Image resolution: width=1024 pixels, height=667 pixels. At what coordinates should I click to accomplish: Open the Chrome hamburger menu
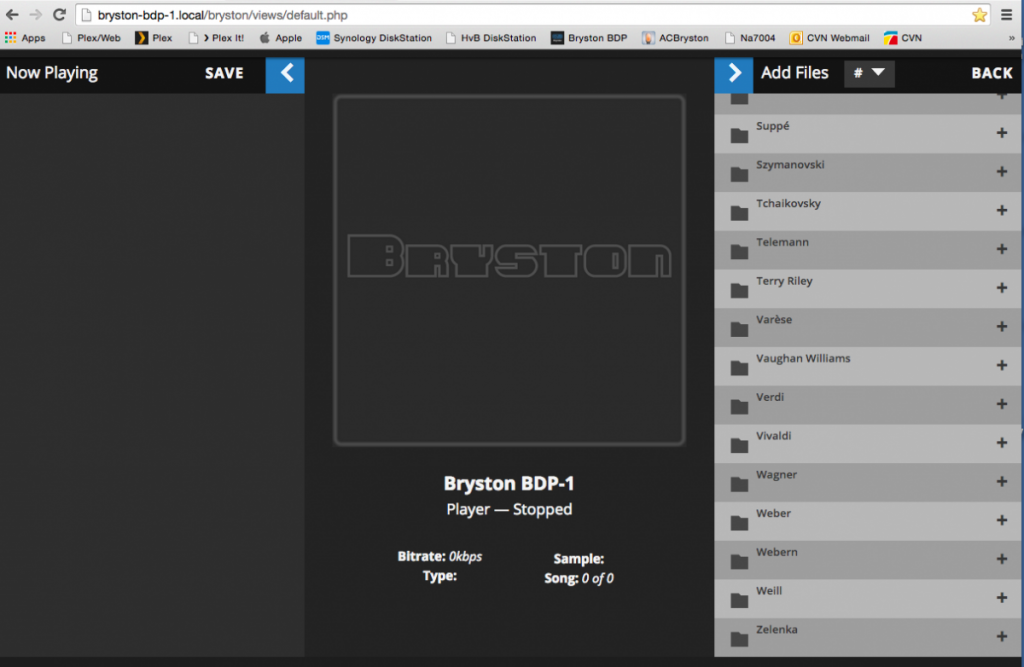point(1006,14)
